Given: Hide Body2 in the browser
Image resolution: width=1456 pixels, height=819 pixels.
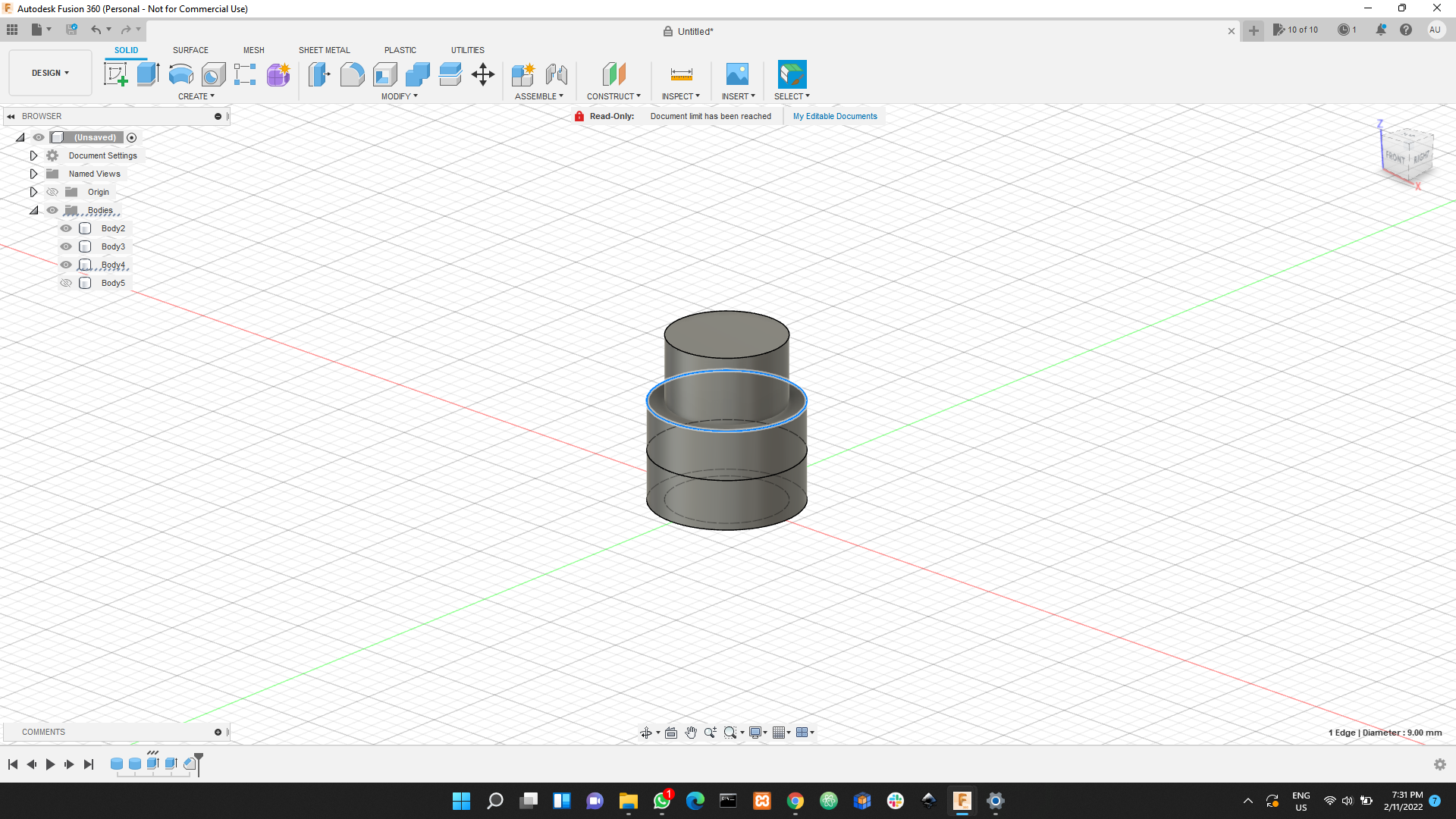Looking at the screenshot, I should tap(66, 227).
